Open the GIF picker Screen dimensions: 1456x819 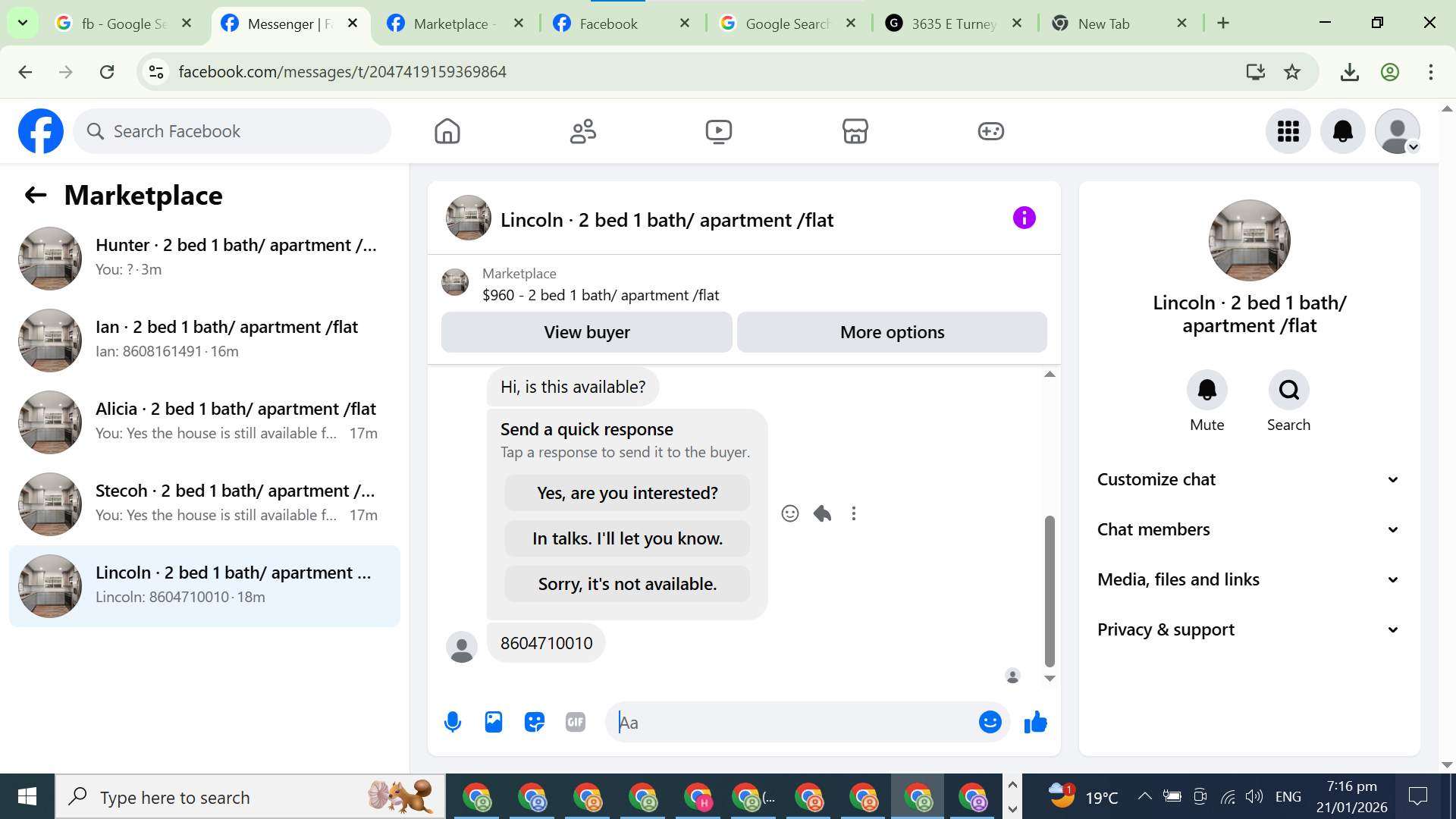pos(576,722)
